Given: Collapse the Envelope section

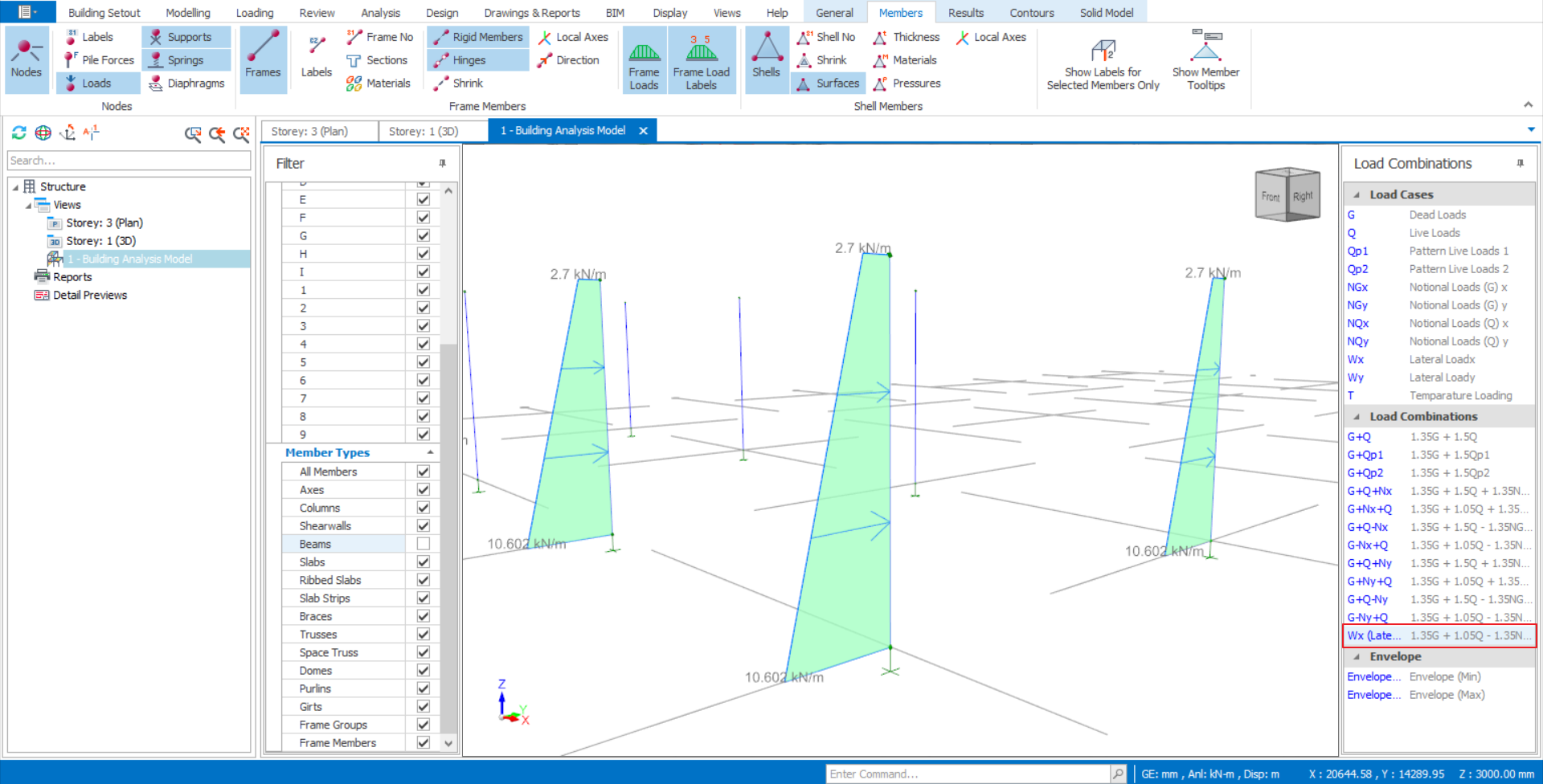Looking at the screenshot, I should pos(1357,656).
